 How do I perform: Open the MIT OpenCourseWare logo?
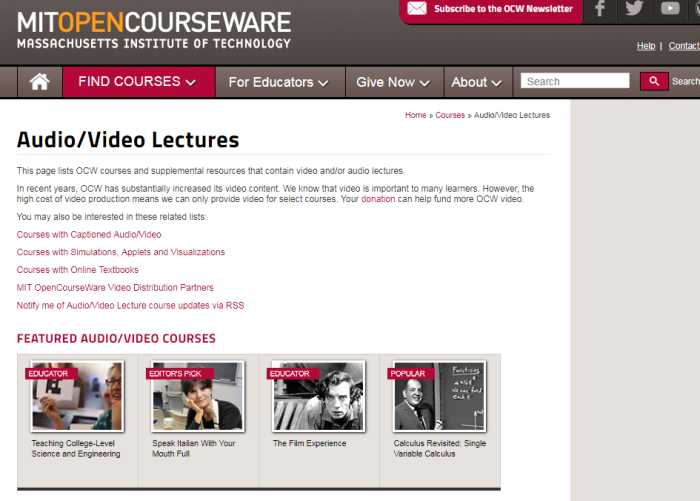pyautogui.click(x=154, y=29)
